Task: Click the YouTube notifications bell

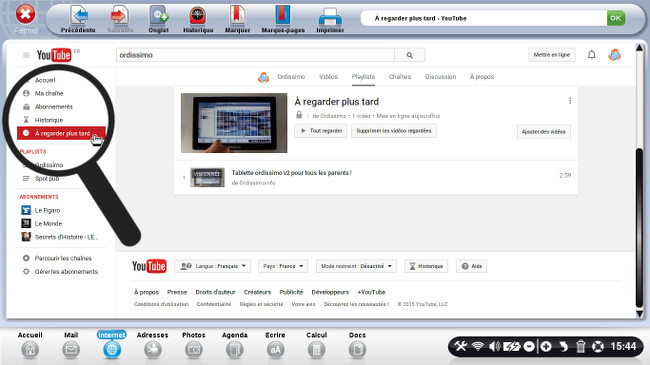Action: 592,55
